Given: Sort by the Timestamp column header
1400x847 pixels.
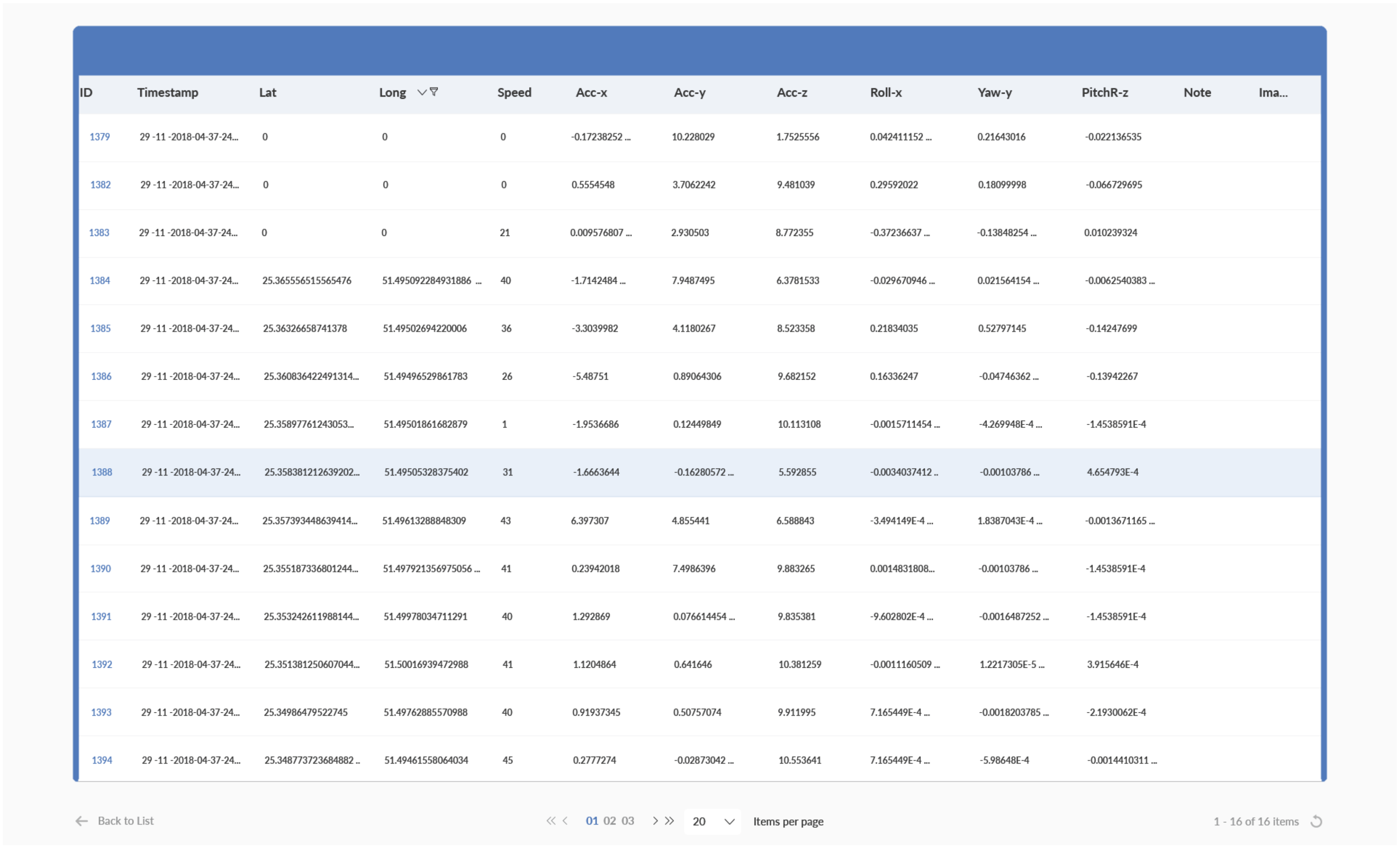Looking at the screenshot, I should click(x=168, y=93).
